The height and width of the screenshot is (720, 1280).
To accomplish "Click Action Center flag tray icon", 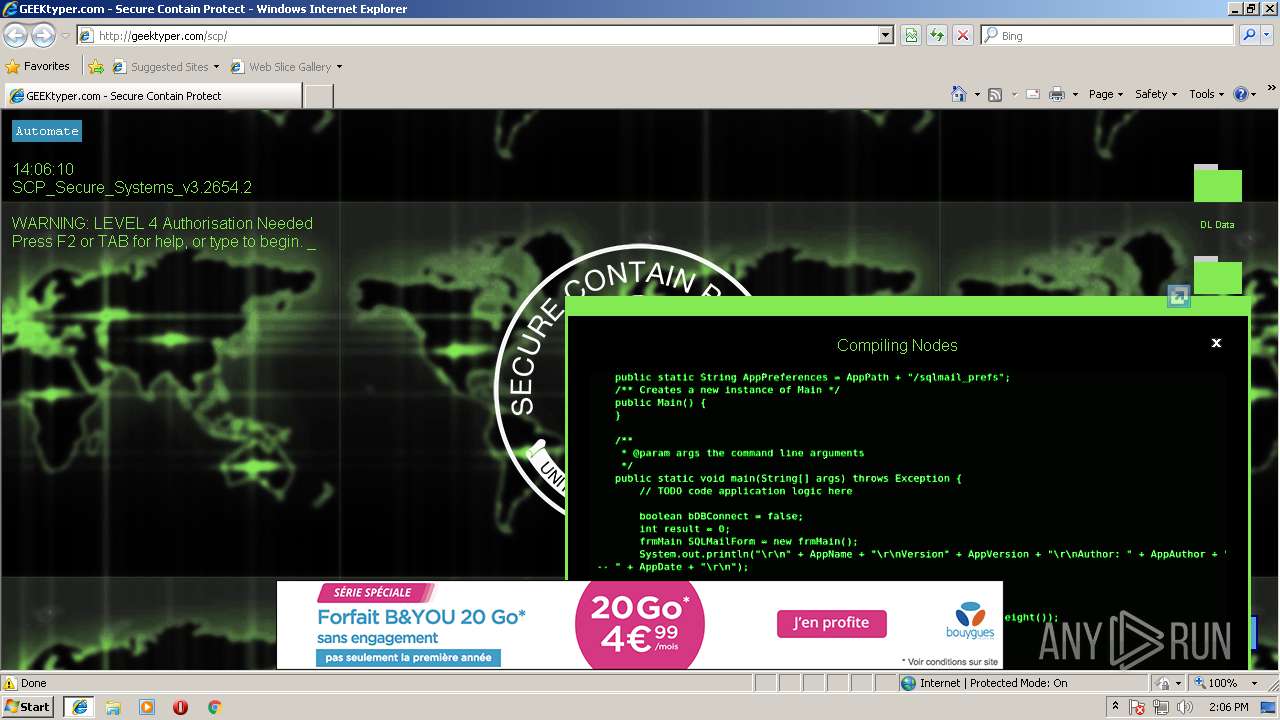I will [x=1138, y=707].
